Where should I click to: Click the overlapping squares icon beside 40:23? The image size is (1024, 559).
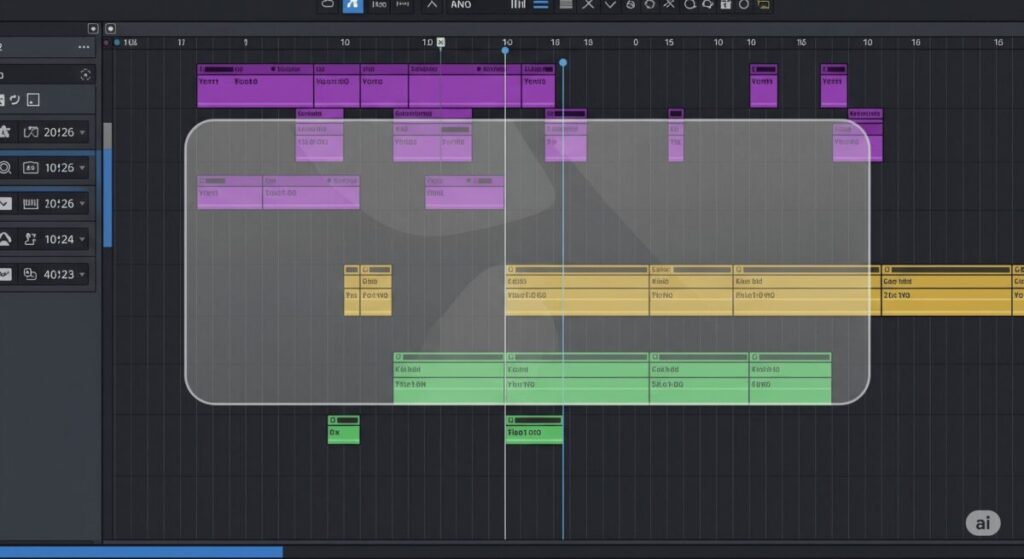coord(30,274)
